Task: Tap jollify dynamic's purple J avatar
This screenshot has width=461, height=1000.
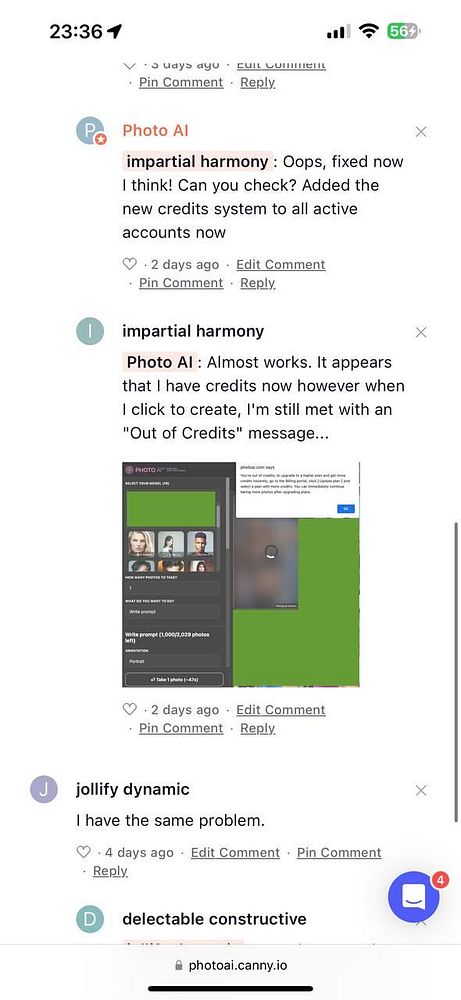Action: click(x=44, y=790)
